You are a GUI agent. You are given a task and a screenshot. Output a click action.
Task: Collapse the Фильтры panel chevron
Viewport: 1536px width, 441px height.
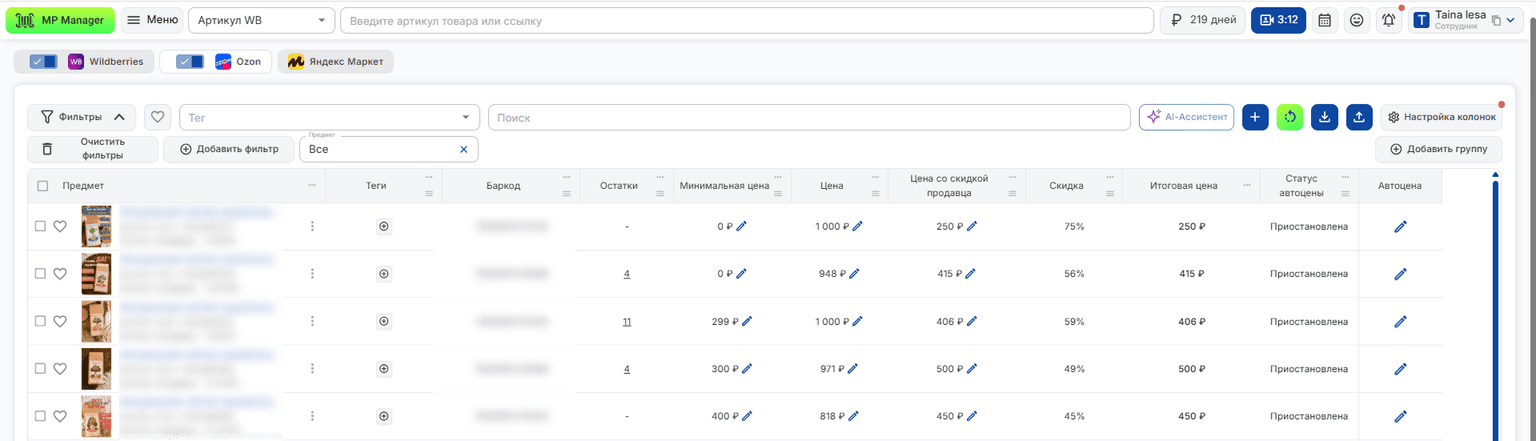coord(119,117)
